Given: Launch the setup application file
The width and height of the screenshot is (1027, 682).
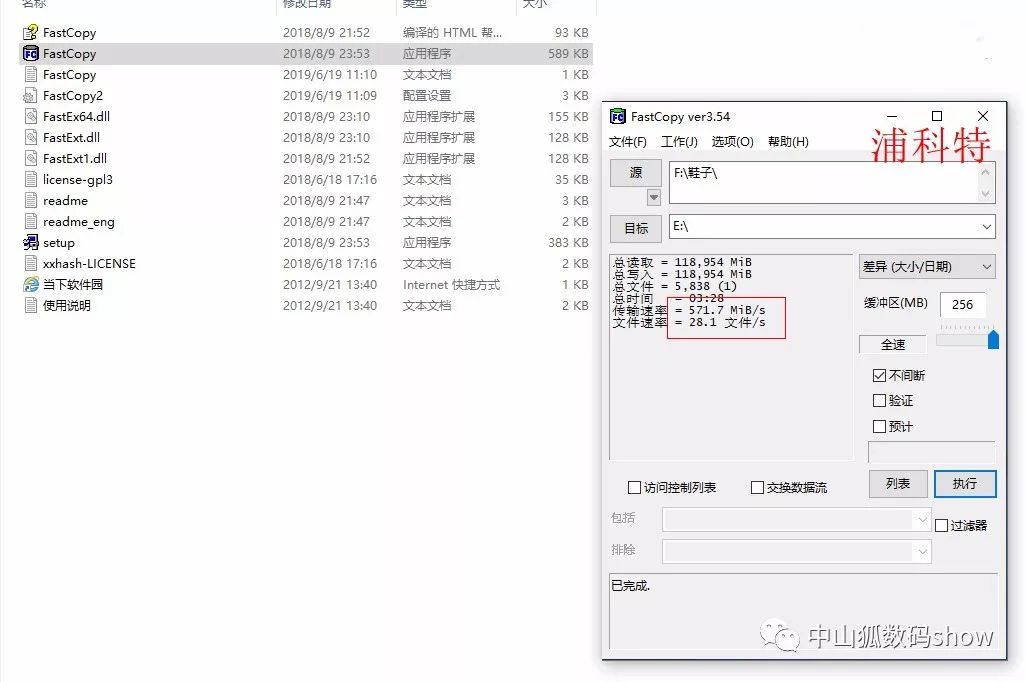Looking at the screenshot, I should (62, 242).
